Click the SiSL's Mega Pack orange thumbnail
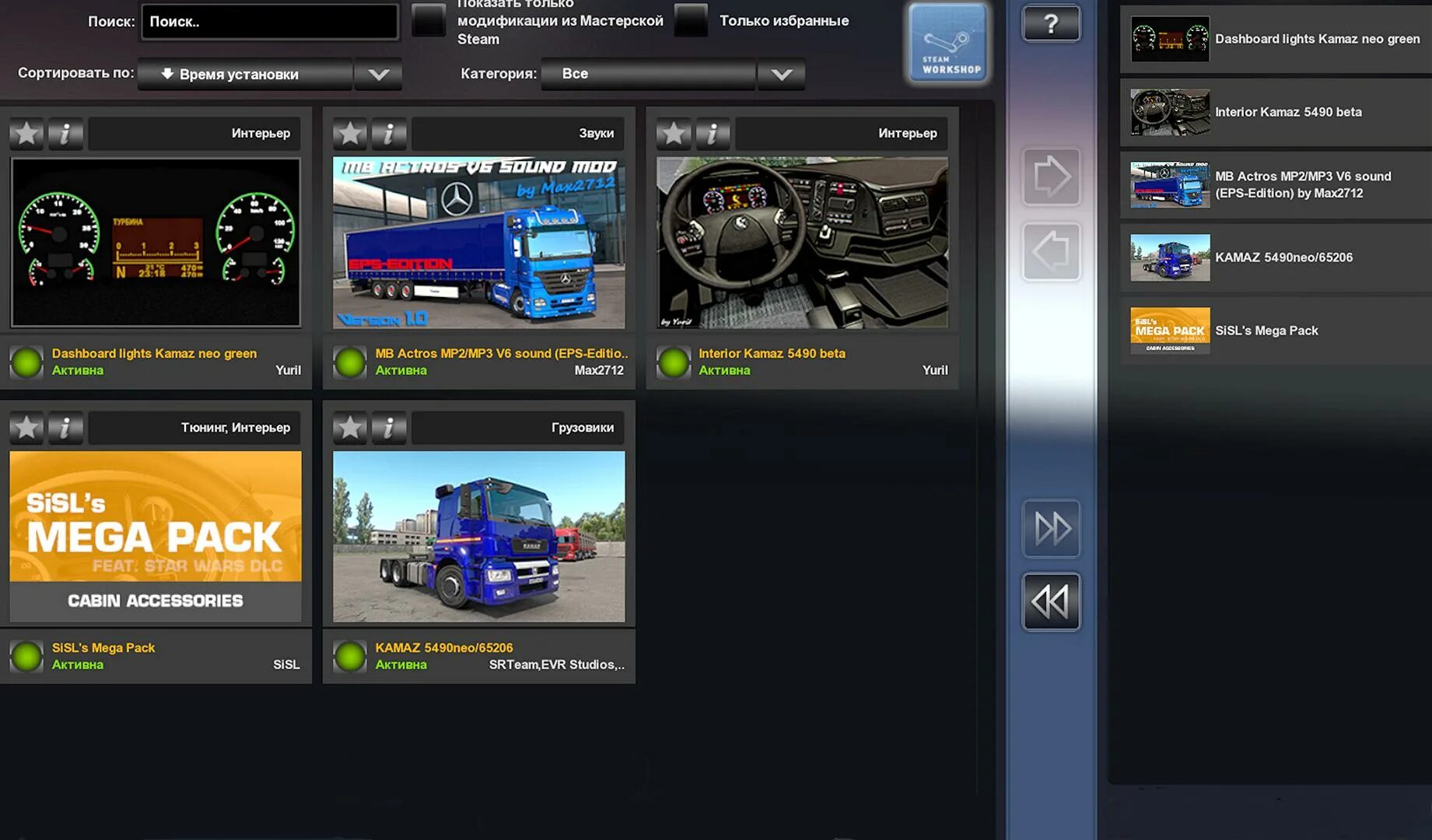 [x=156, y=537]
